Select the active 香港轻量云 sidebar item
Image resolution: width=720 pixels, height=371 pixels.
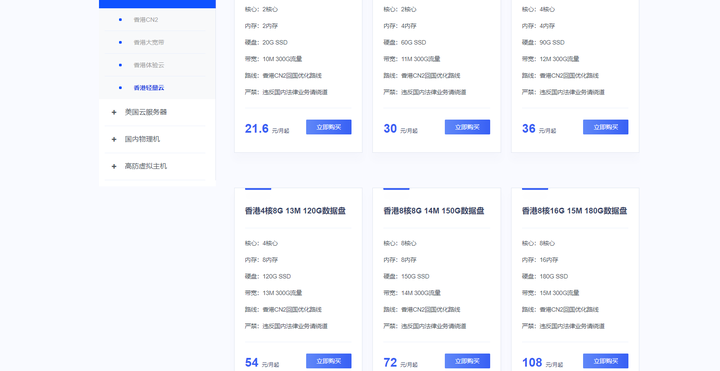tap(149, 87)
